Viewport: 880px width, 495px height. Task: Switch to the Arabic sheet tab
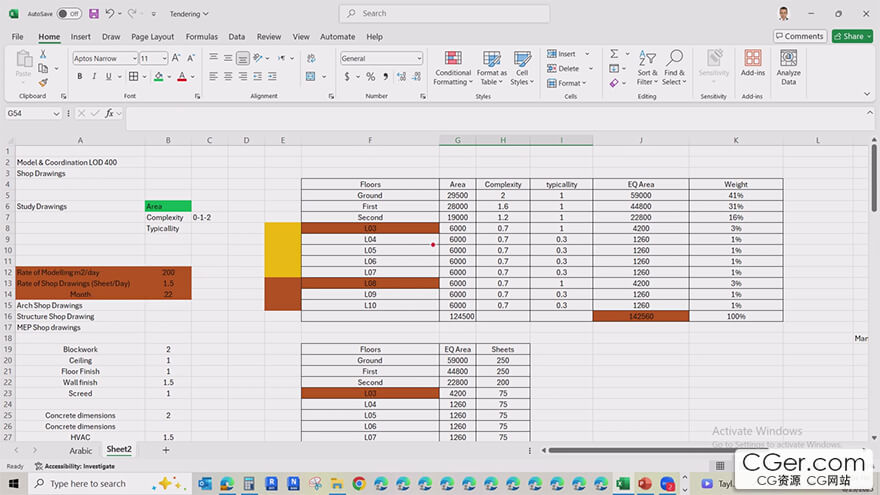point(80,450)
